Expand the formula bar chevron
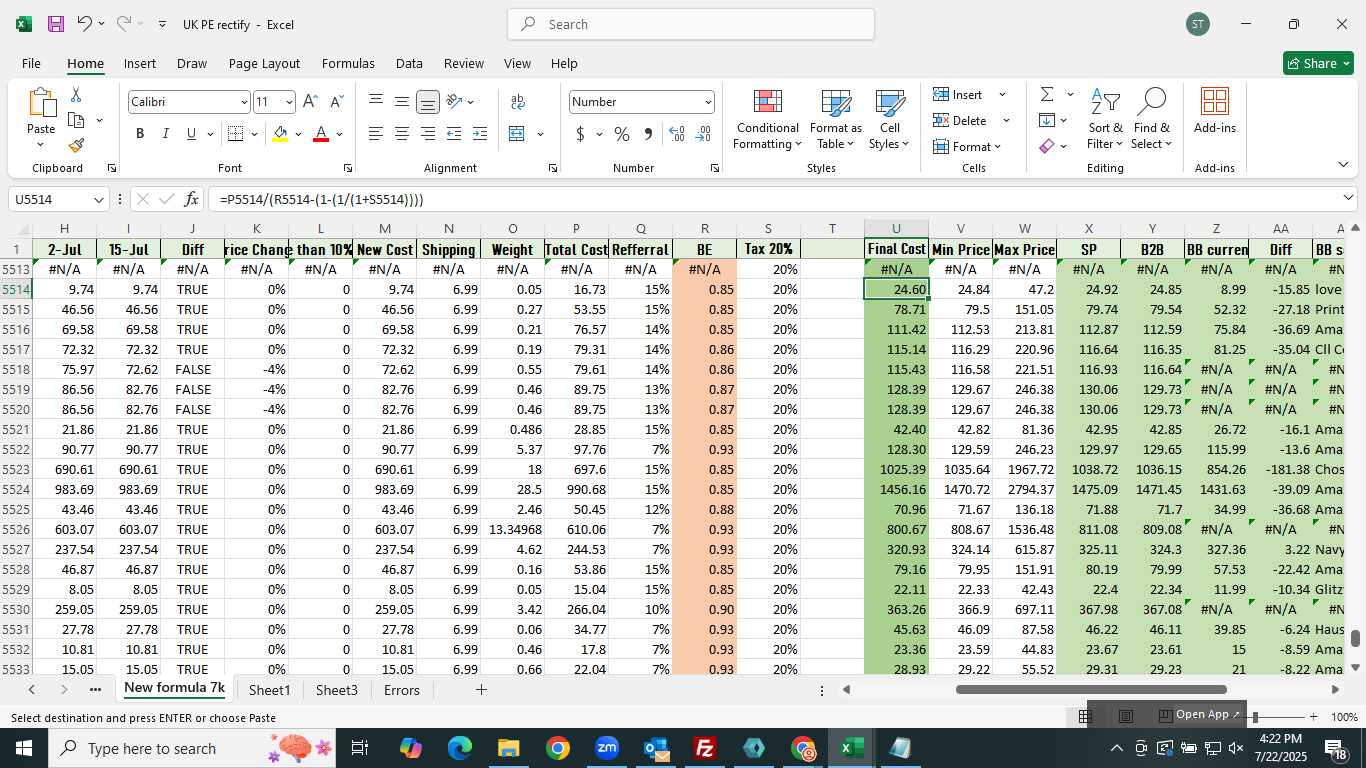1366x768 pixels. (1348, 199)
